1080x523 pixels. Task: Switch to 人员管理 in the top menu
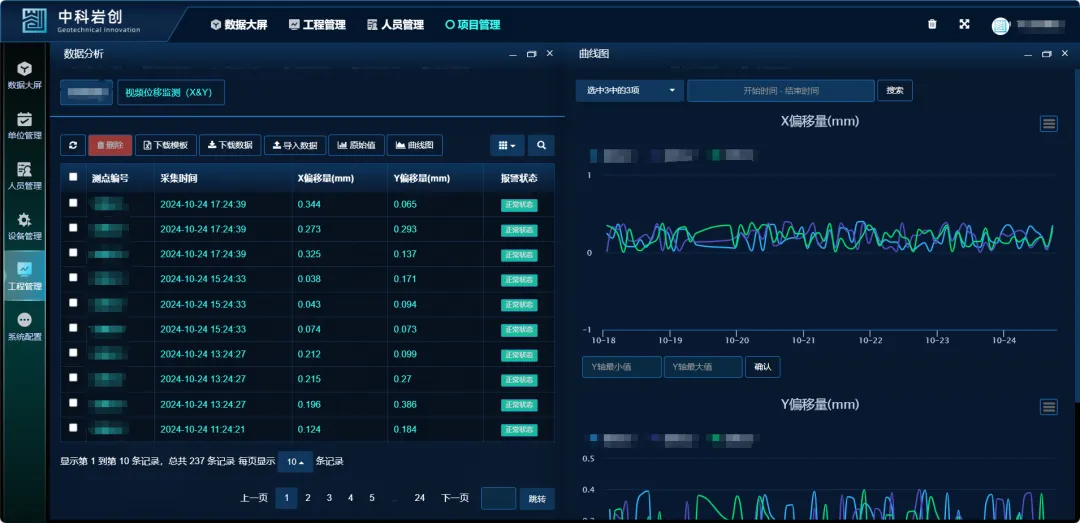click(395, 25)
